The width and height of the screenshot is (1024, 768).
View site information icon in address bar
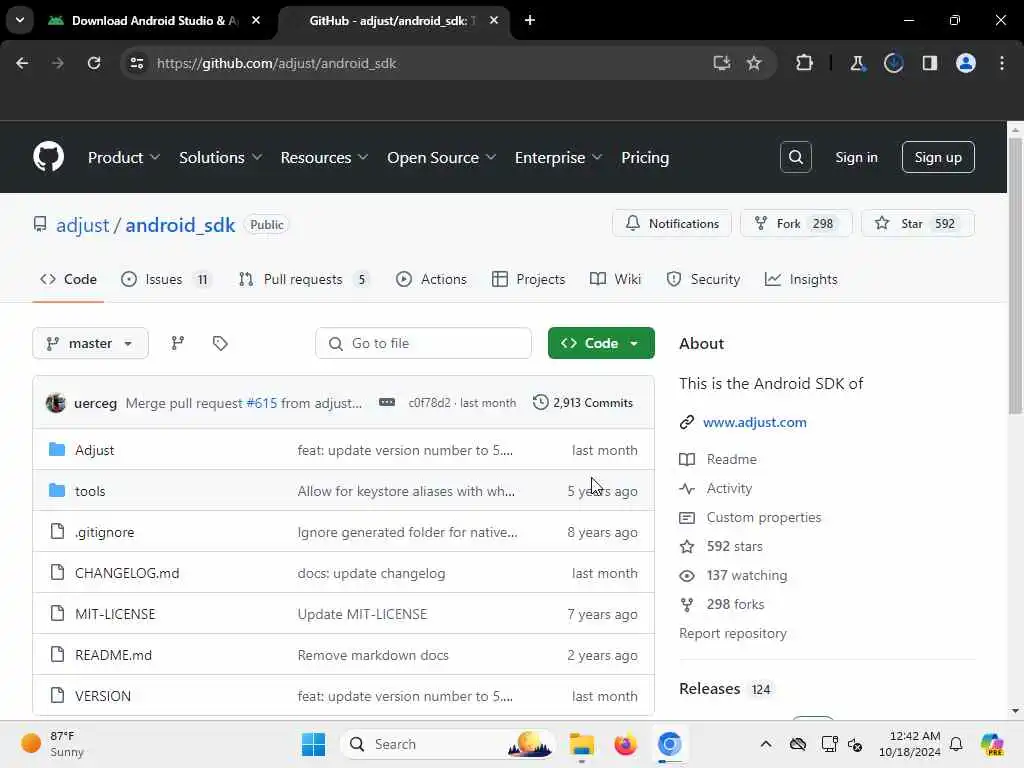137,63
